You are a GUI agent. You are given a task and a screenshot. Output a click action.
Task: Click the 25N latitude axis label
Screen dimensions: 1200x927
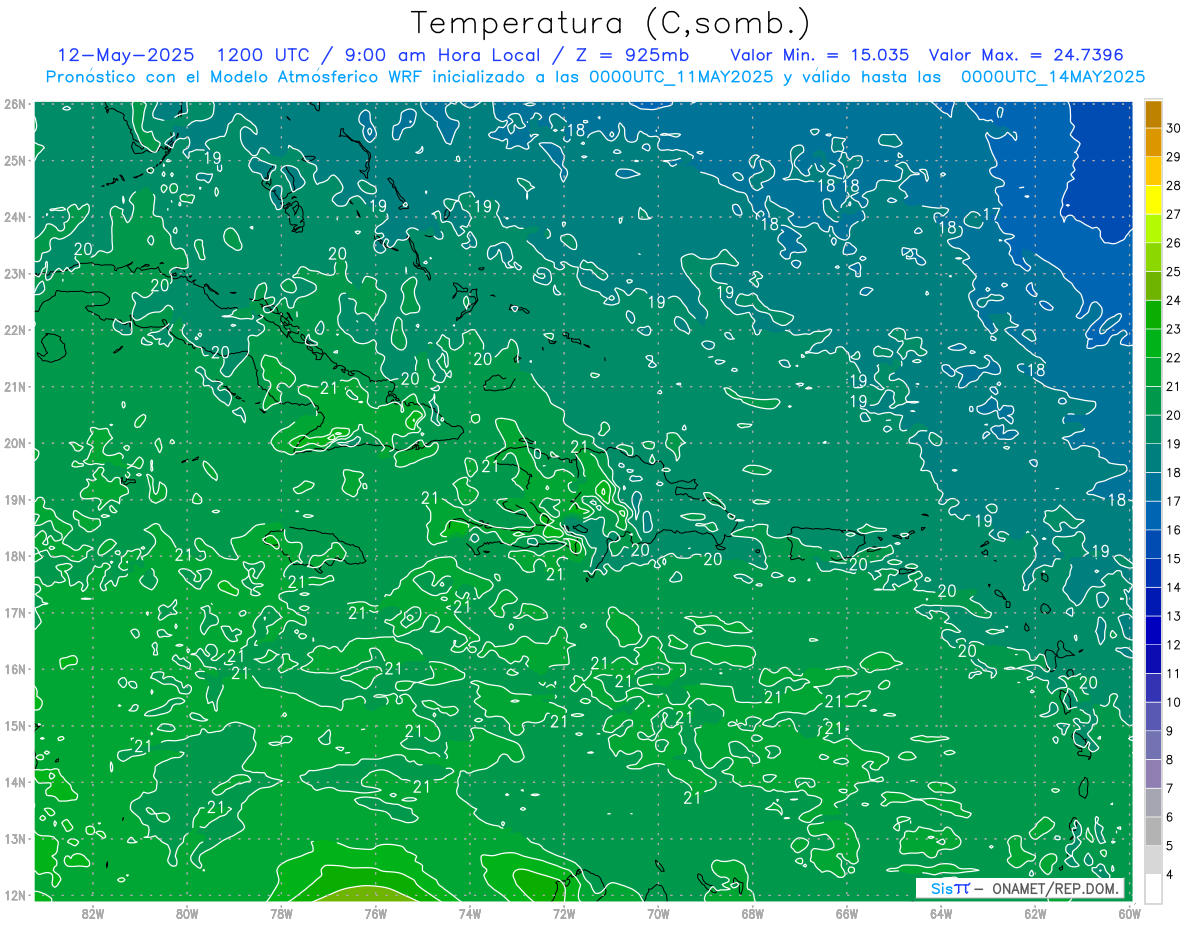15,160
